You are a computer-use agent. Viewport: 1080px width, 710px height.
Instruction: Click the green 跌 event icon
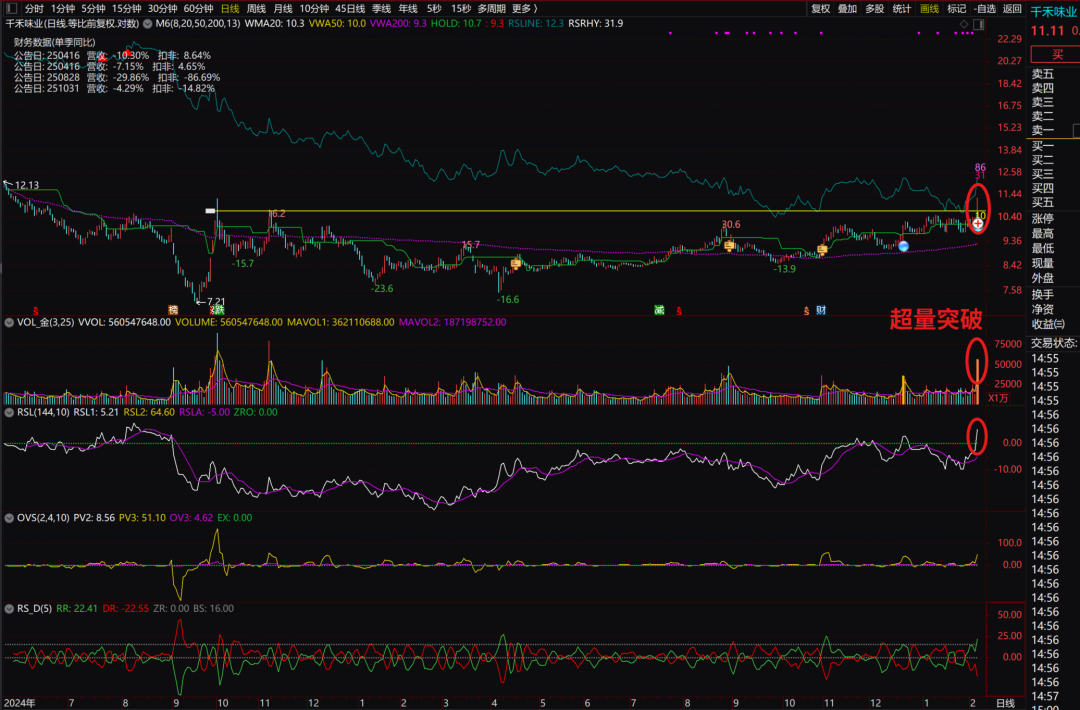[x=219, y=310]
